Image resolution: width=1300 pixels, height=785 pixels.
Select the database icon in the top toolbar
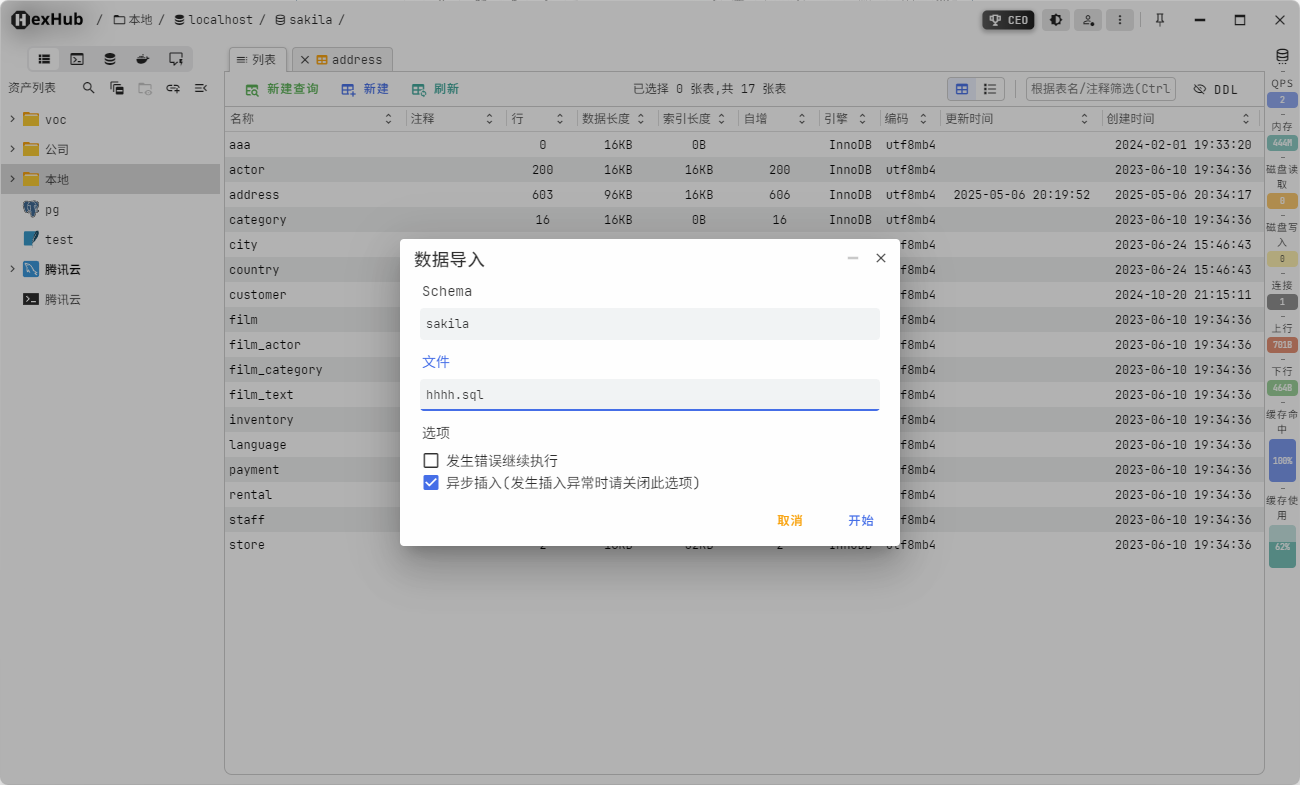click(x=110, y=58)
